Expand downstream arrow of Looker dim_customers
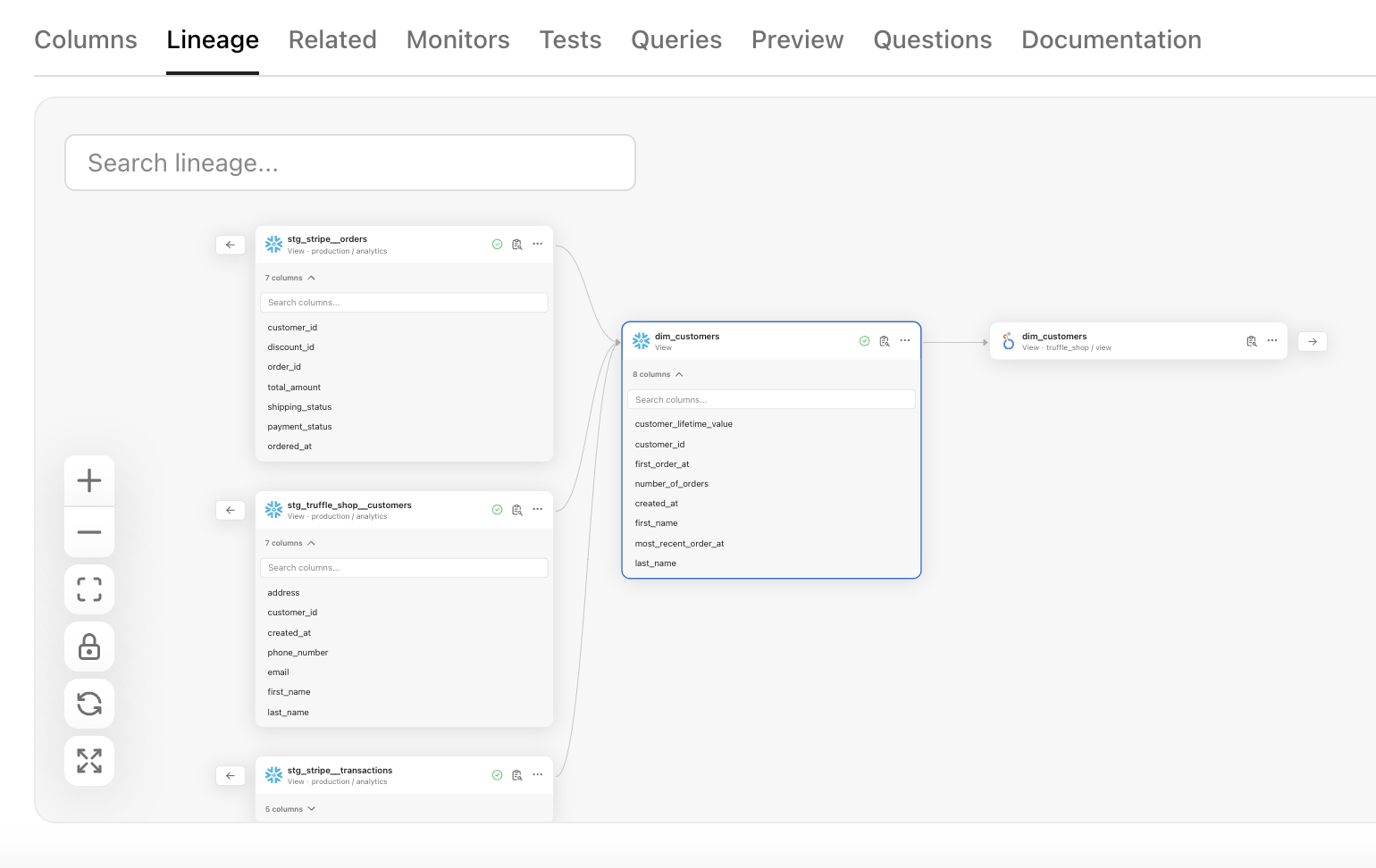The height and width of the screenshot is (868, 1376). [x=1312, y=341]
